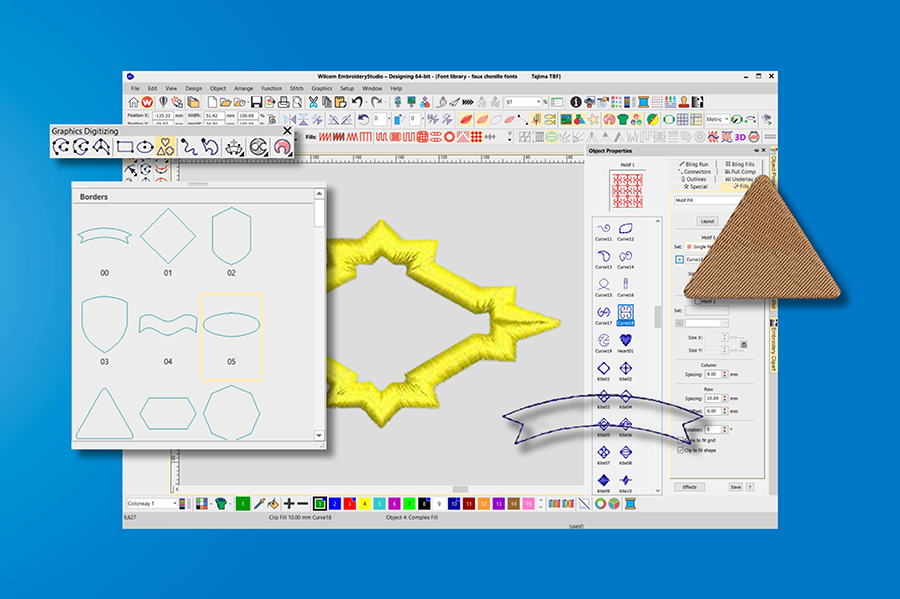Click the Basic Shapes tool icon
The width and height of the screenshot is (900, 599).
(167, 147)
